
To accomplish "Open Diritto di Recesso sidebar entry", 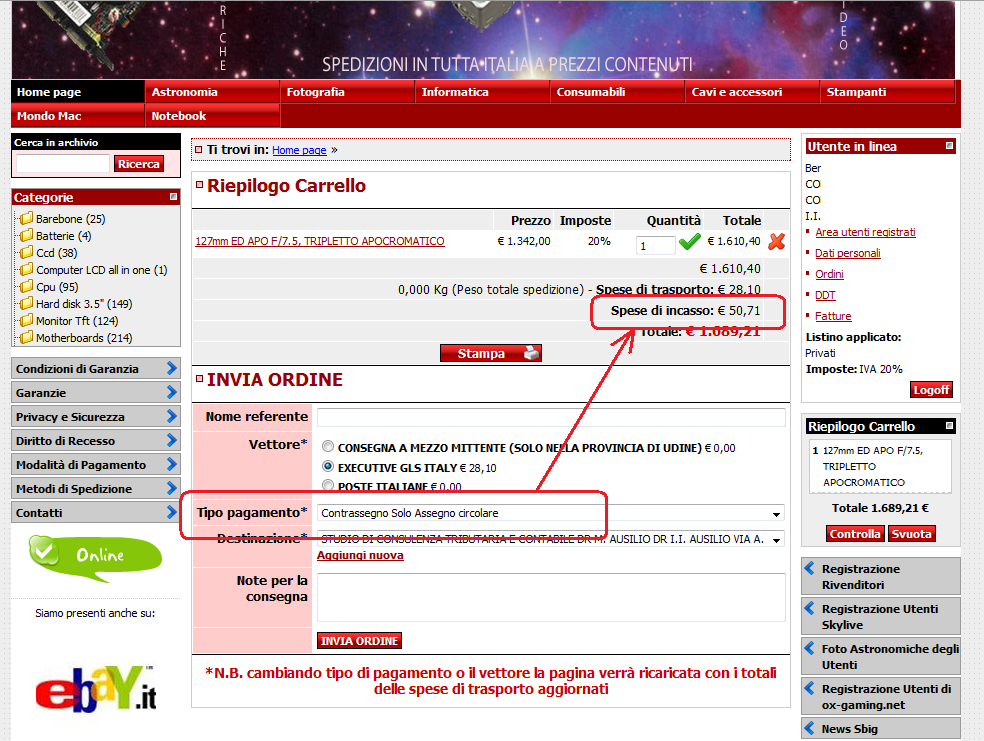I will pos(95,440).
